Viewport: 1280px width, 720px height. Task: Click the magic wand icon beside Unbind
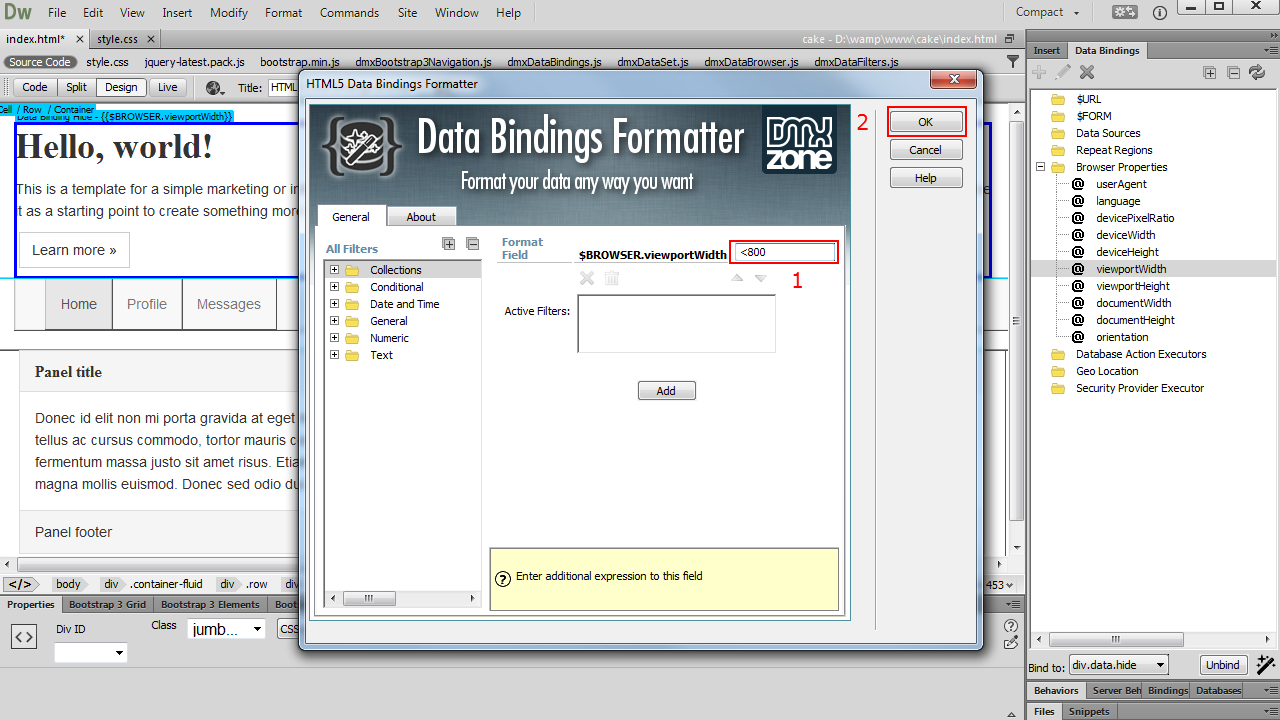click(x=1265, y=664)
